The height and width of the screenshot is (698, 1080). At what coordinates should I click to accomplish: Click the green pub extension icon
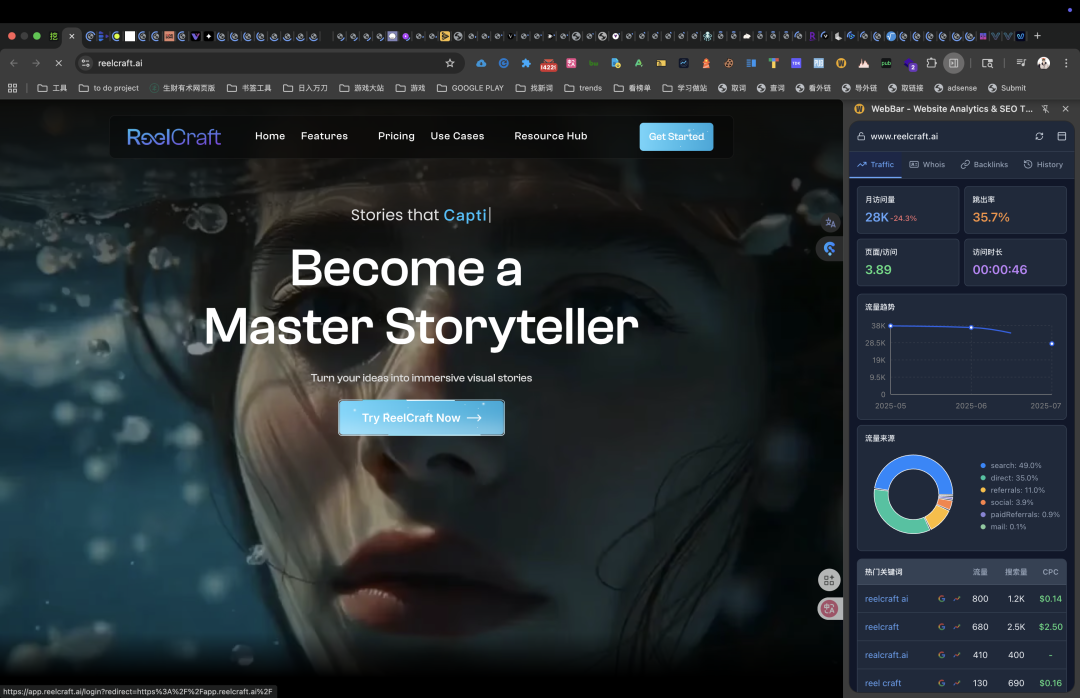click(886, 63)
